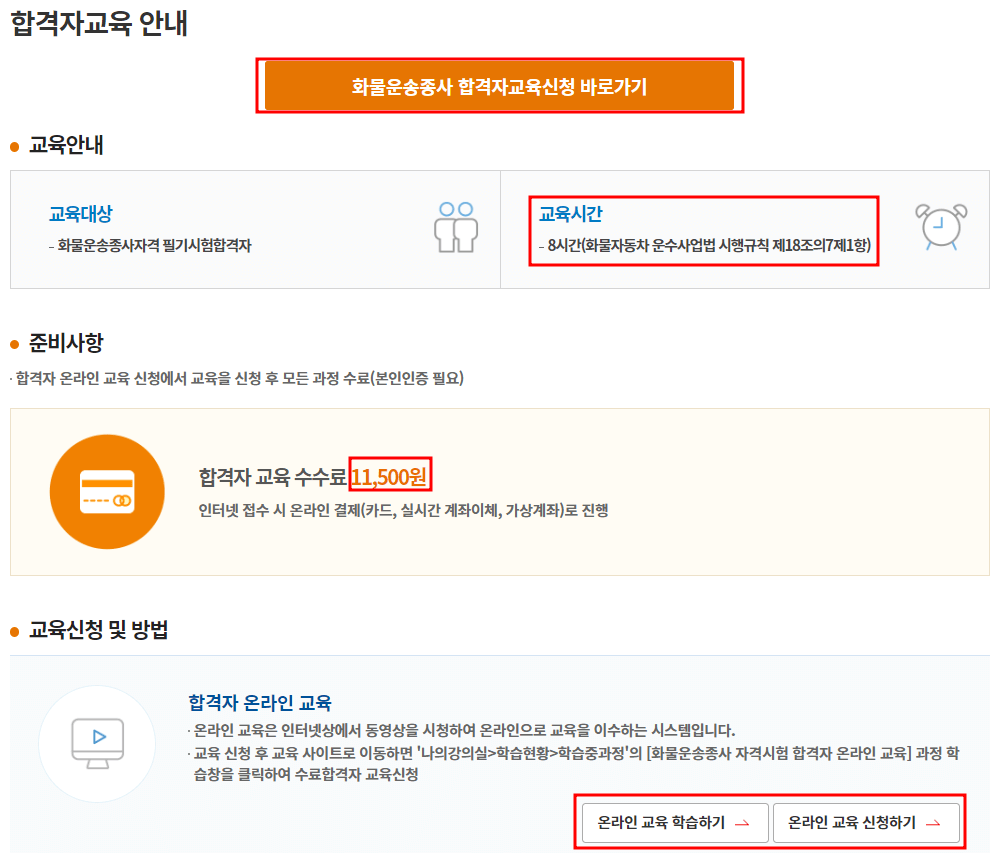Click the 온라인 교육 학습하기 button

(x=672, y=822)
